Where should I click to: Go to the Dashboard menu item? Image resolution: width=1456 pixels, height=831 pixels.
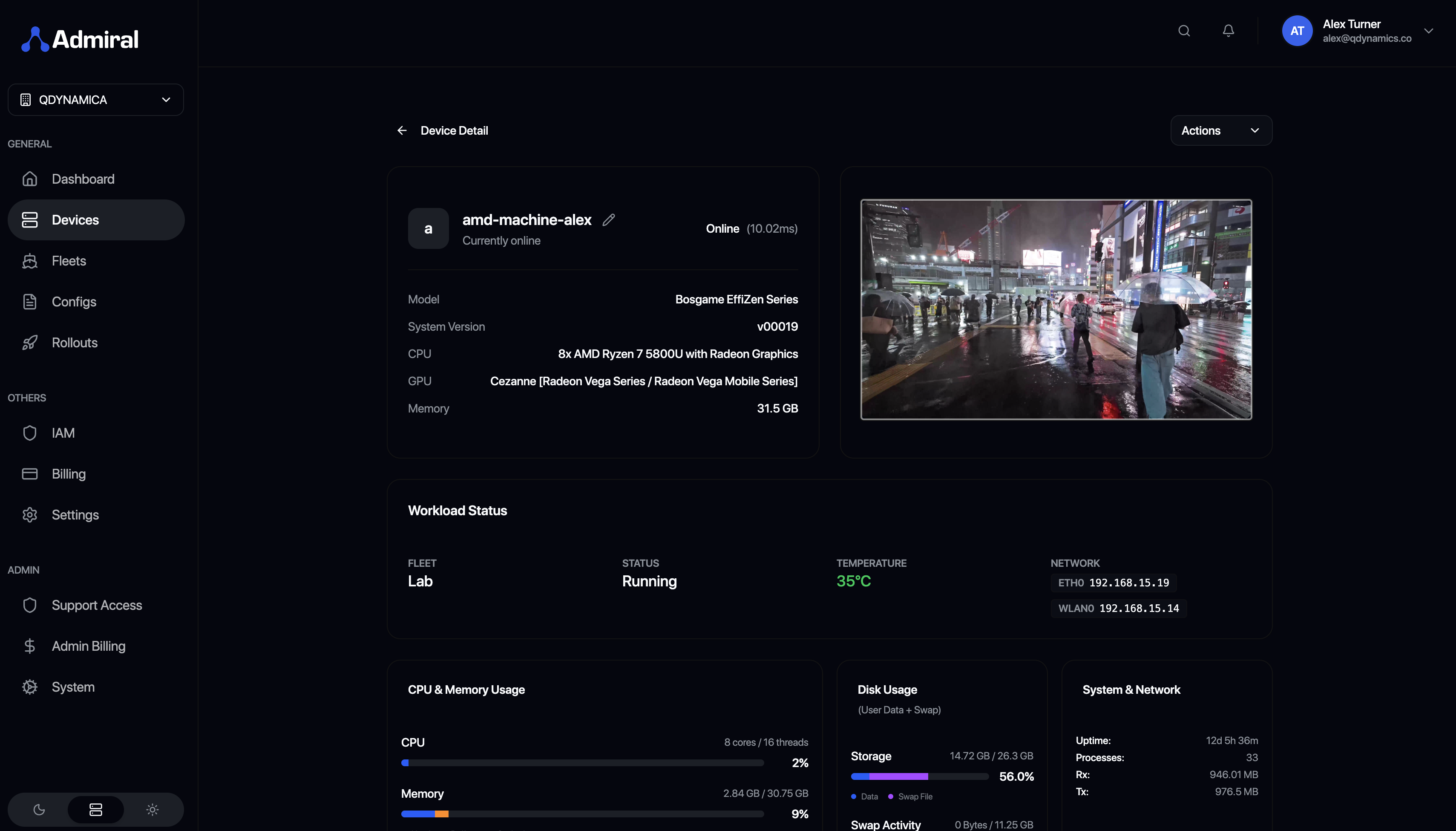coord(83,179)
